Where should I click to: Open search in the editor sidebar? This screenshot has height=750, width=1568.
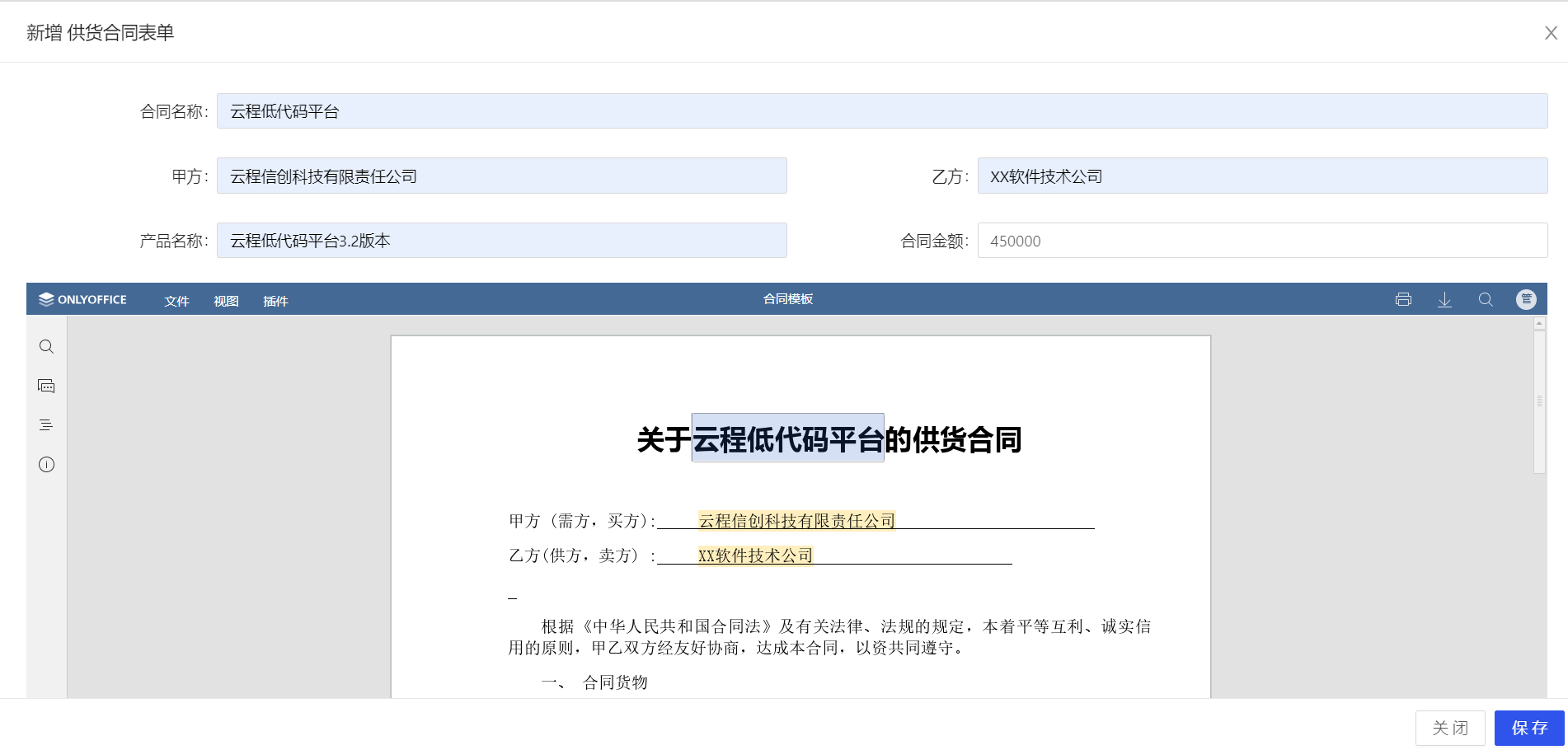[x=46, y=346]
